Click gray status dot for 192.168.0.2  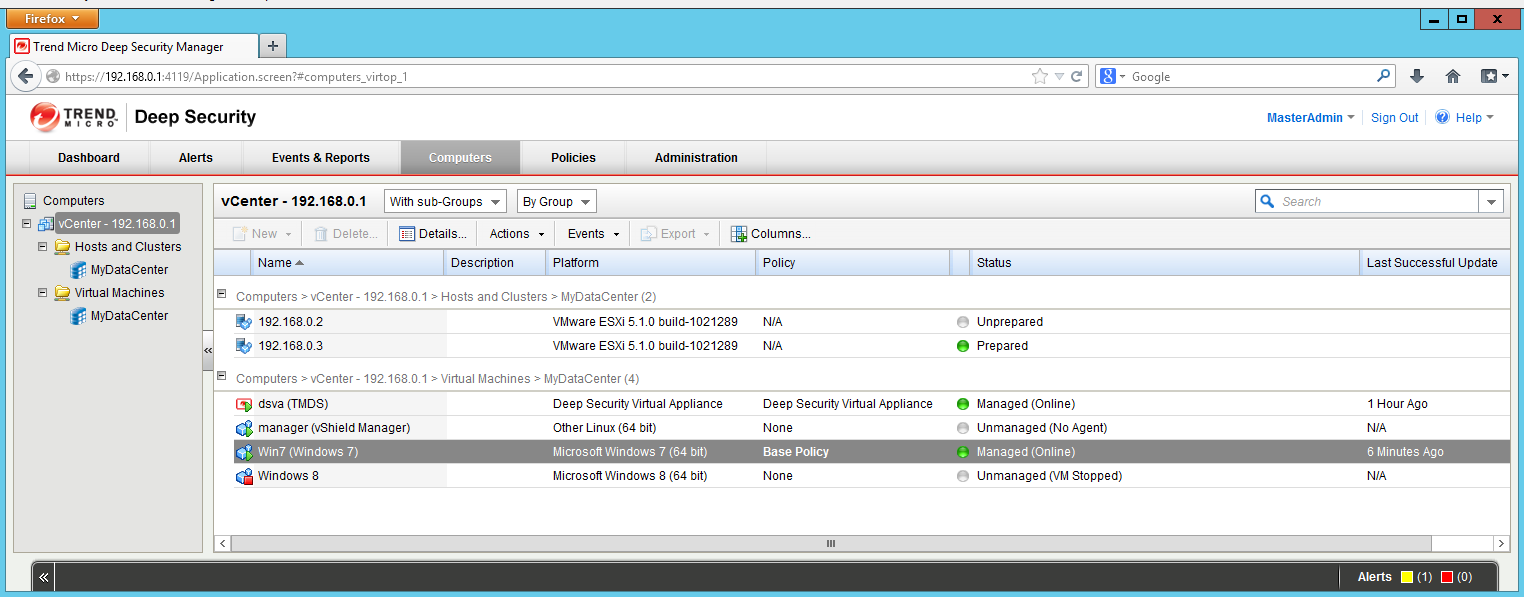point(963,322)
